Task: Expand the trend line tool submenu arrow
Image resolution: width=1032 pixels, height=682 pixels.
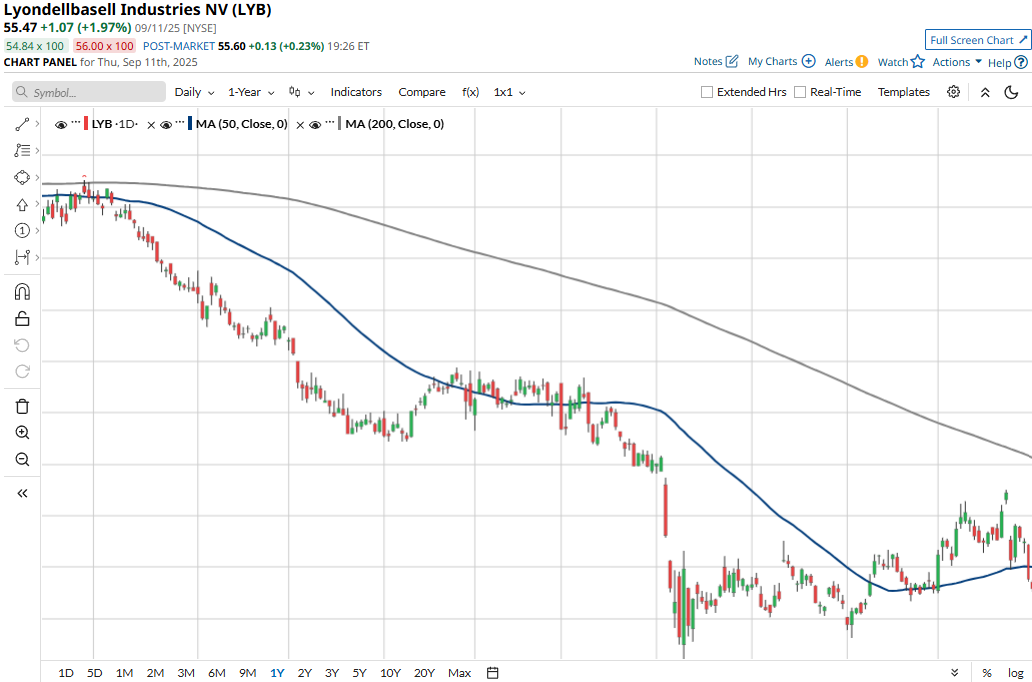Action: (37, 124)
